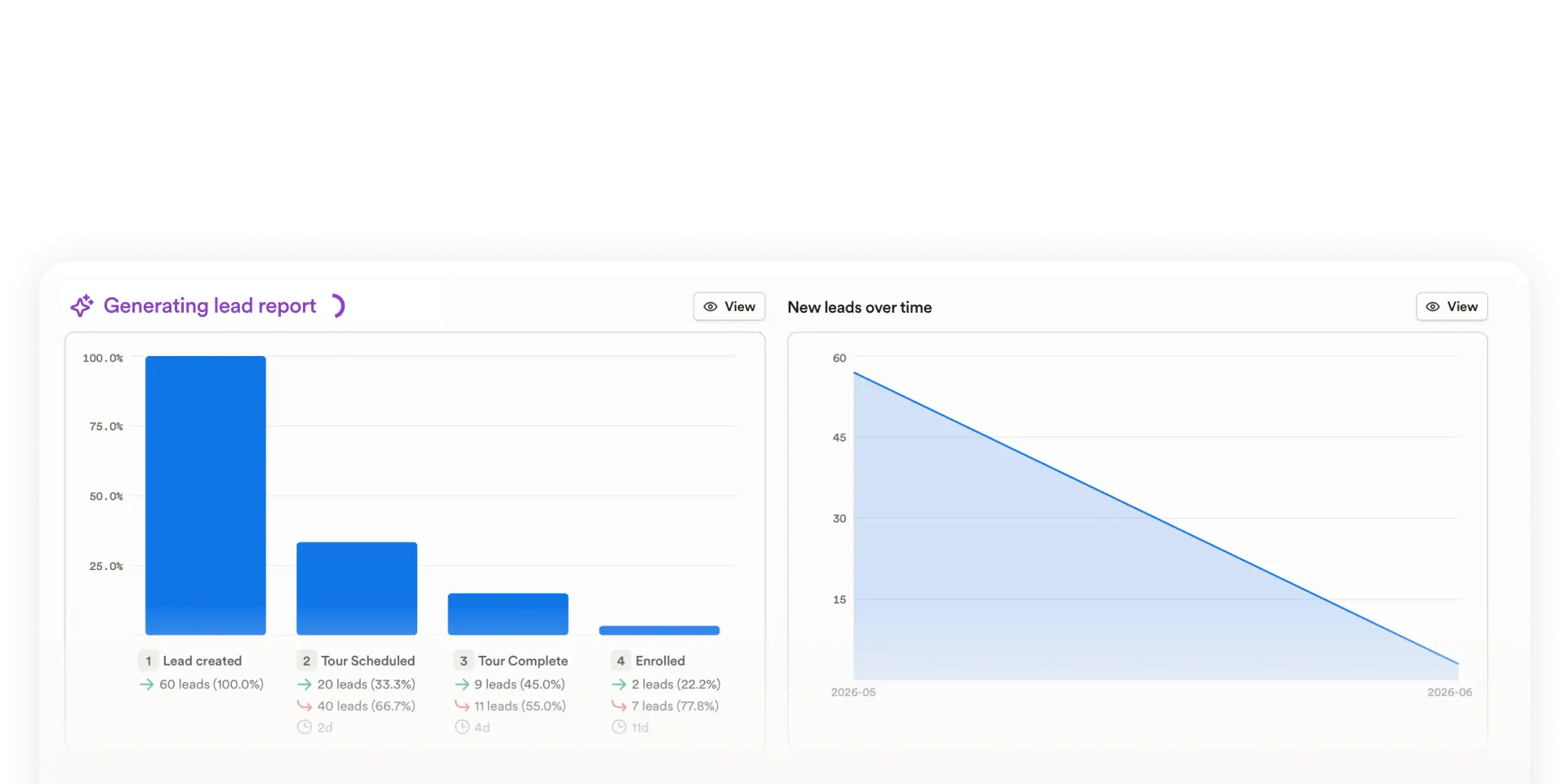Click the 20 leads (33.3%) text
The width and height of the screenshot is (1568, 784).
tap(367, 684)
